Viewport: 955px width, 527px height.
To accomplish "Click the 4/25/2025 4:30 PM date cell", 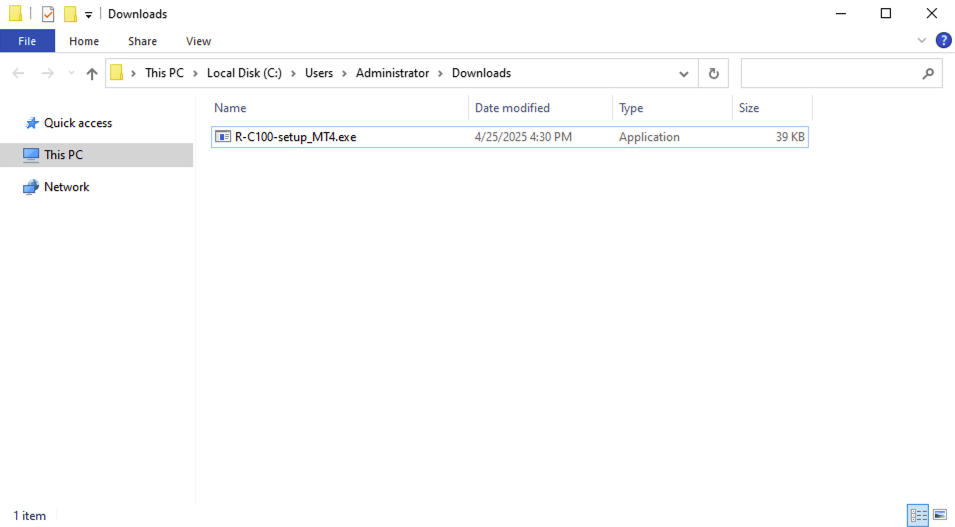I will click(x=523, y=137).
